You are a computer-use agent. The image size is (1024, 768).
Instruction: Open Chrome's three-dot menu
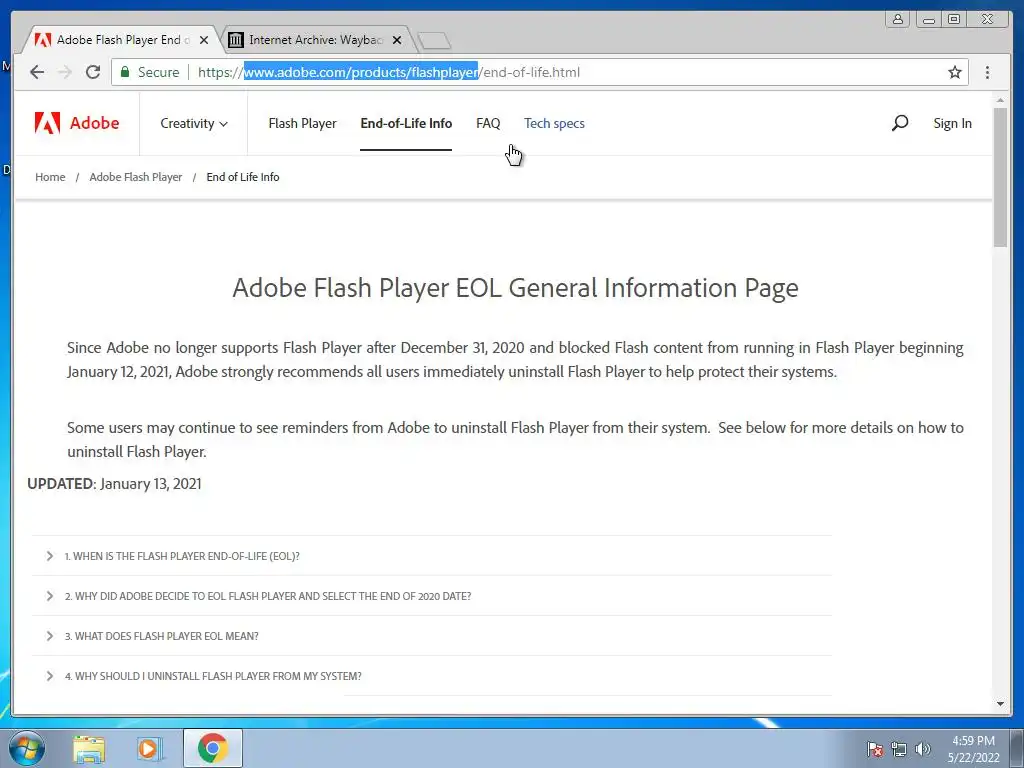(987, 72)
